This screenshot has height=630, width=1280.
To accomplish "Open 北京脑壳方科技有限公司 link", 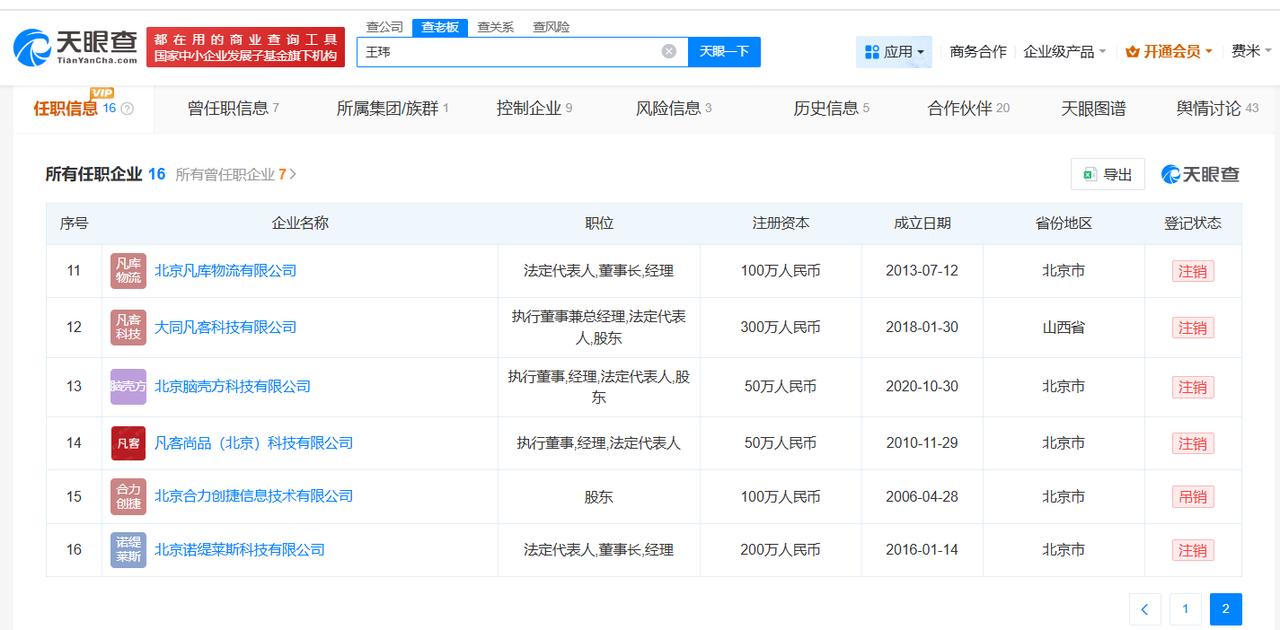I will point(232,386).
